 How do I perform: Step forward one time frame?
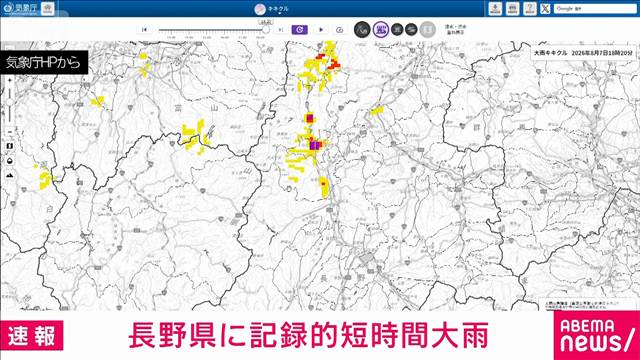[x=280, y=30]
